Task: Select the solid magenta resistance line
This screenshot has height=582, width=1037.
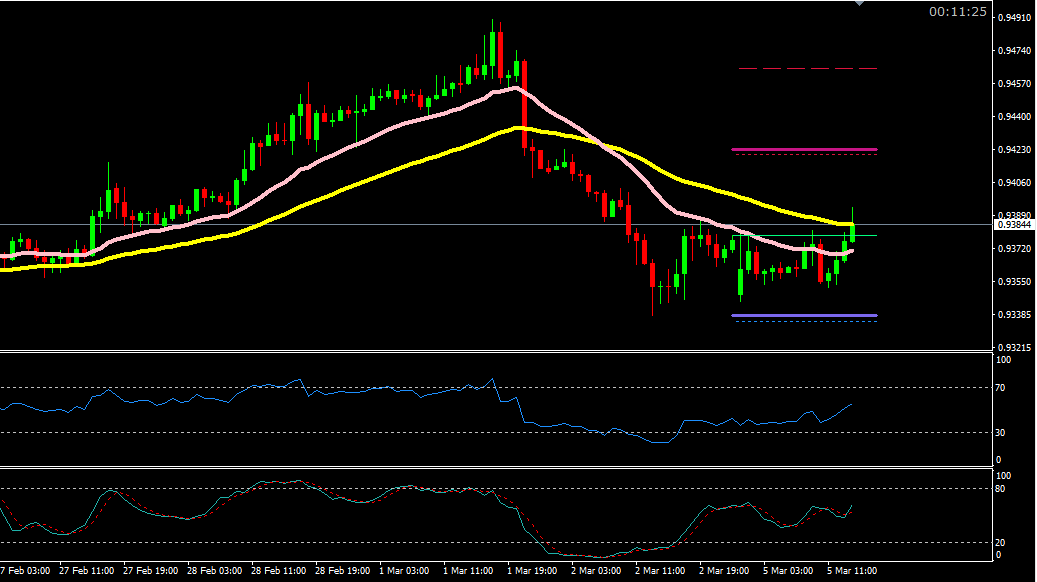Action: [804, 149]
